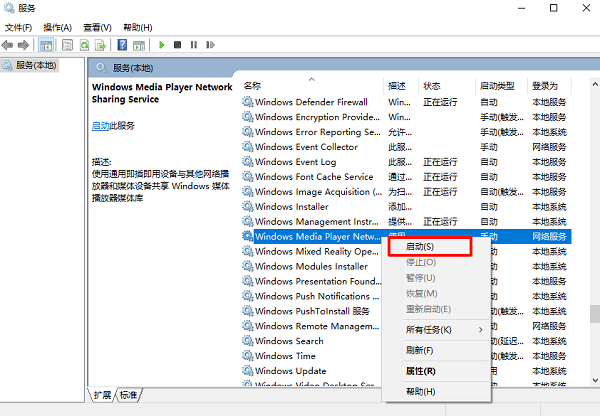Switch to the 扩展 tab

tap(102, 395)
